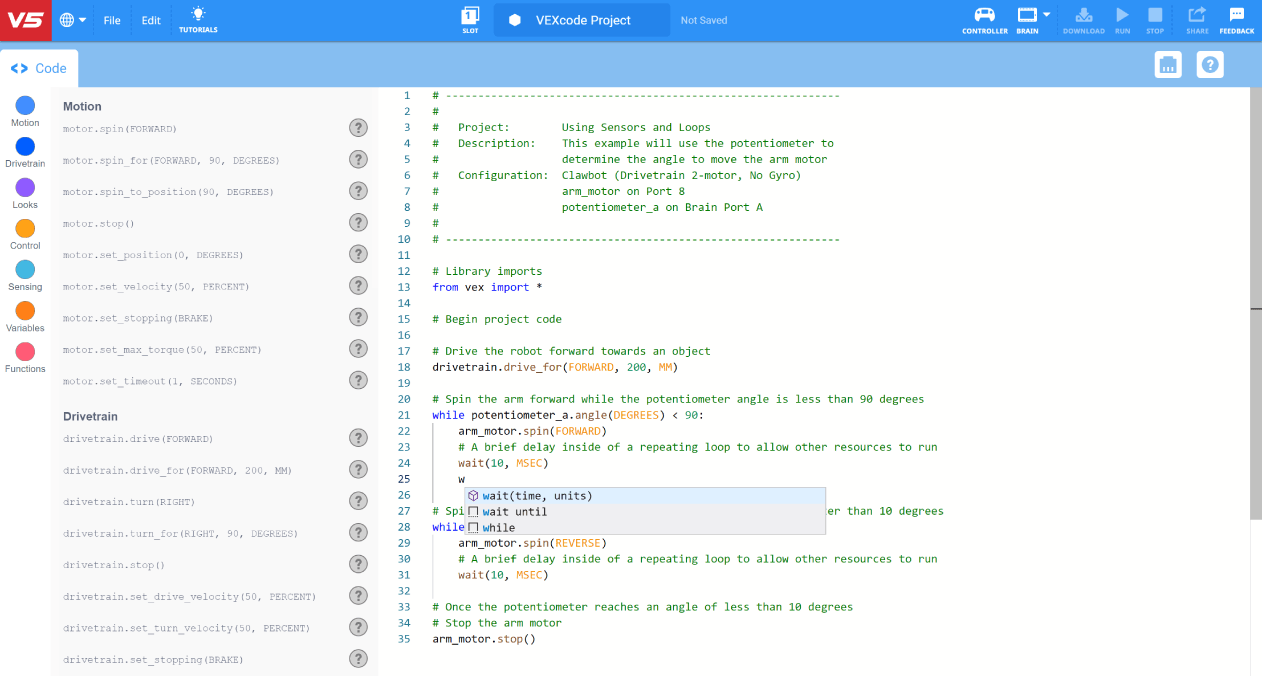1262x676 pixels.
Task: Select drivetrain.stop() command text
Action: 113,565
